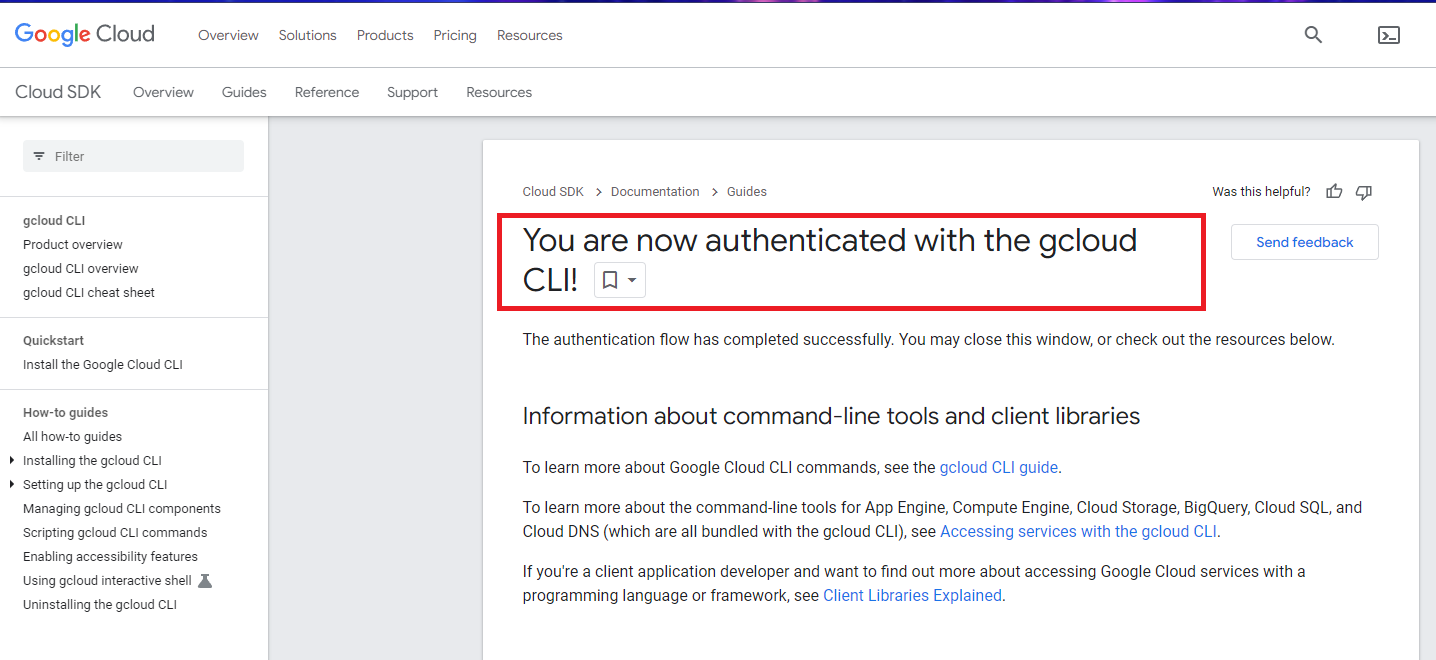Open Resources in top Google Cloud menu

coord(529,35)
